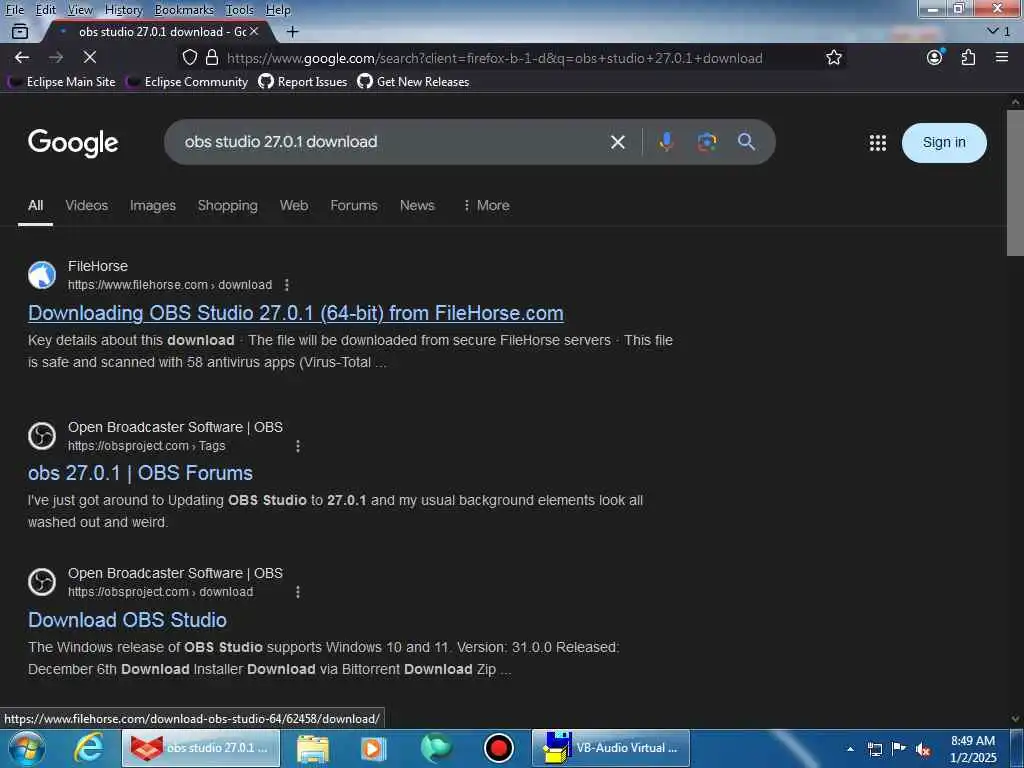Open Get New Releases bookmark

413,82
